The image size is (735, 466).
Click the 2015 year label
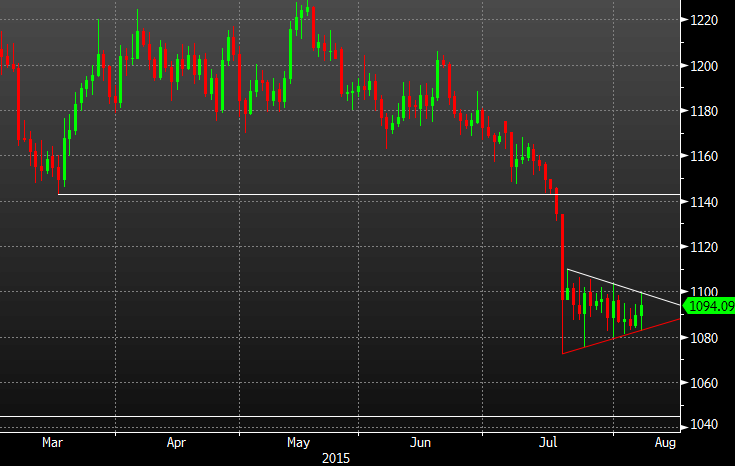tap(336, 458)
